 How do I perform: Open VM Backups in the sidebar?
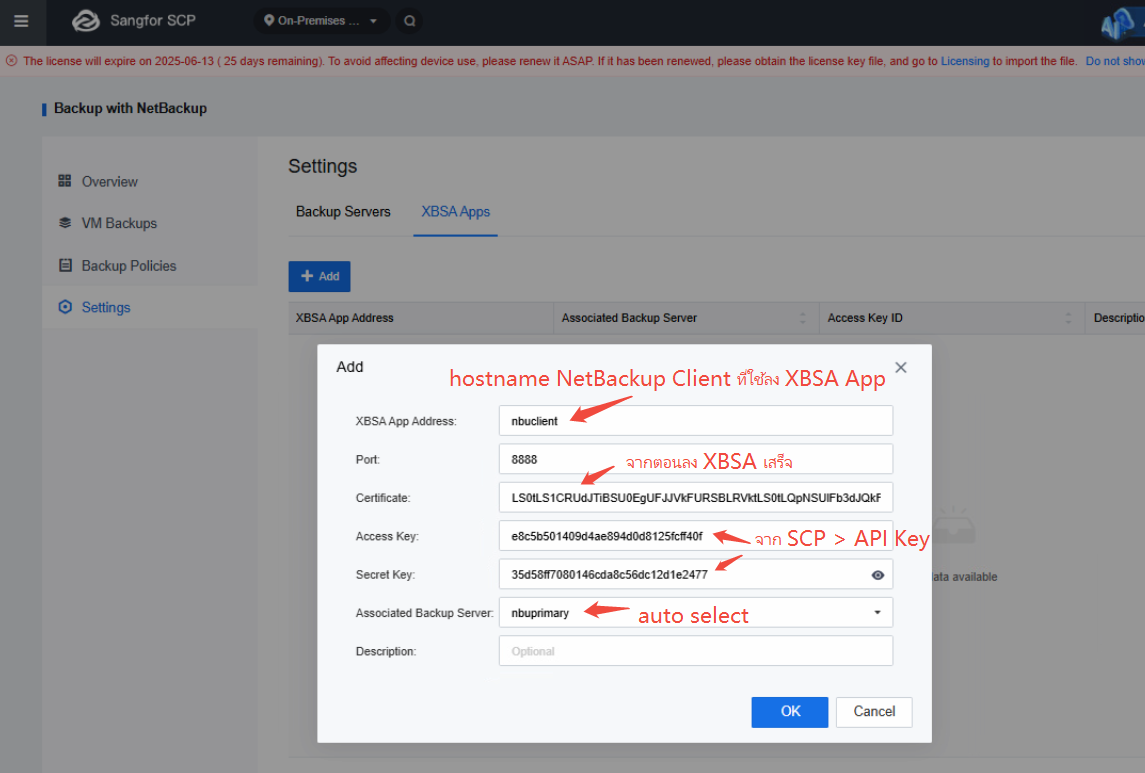click(119, 223)
